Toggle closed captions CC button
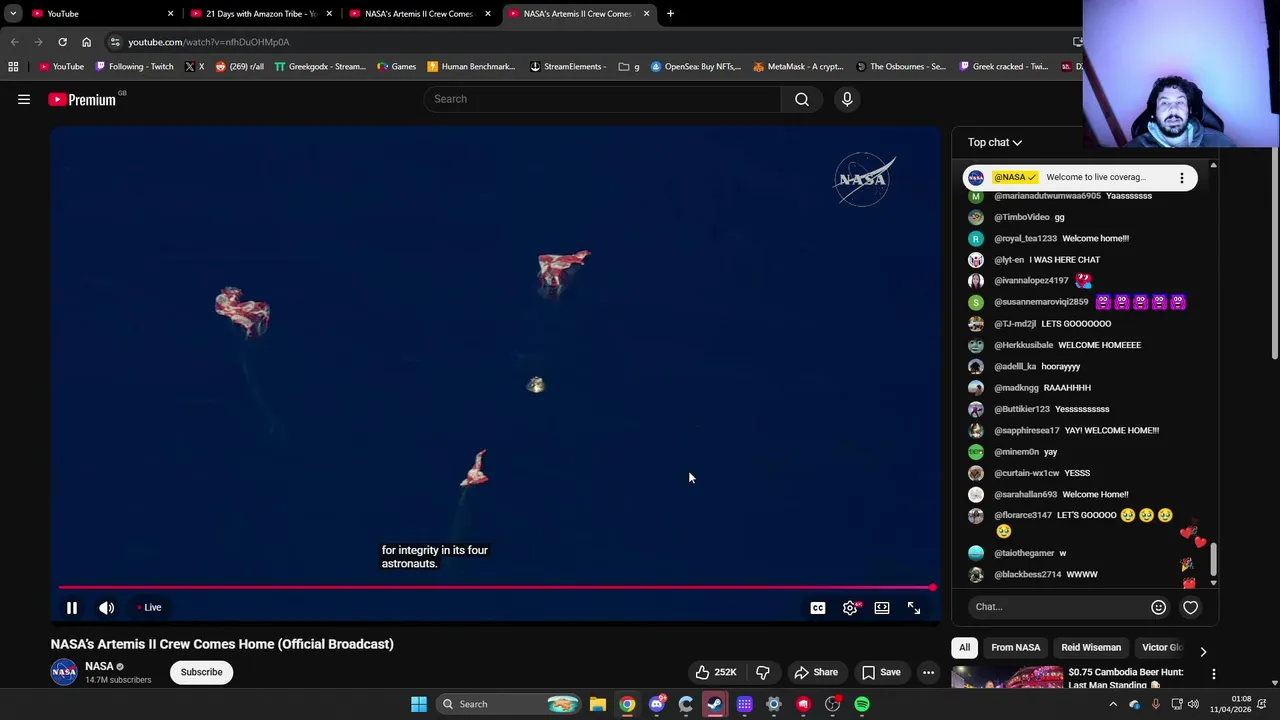Screen dimensions: 1280x720 pos(818,607)
